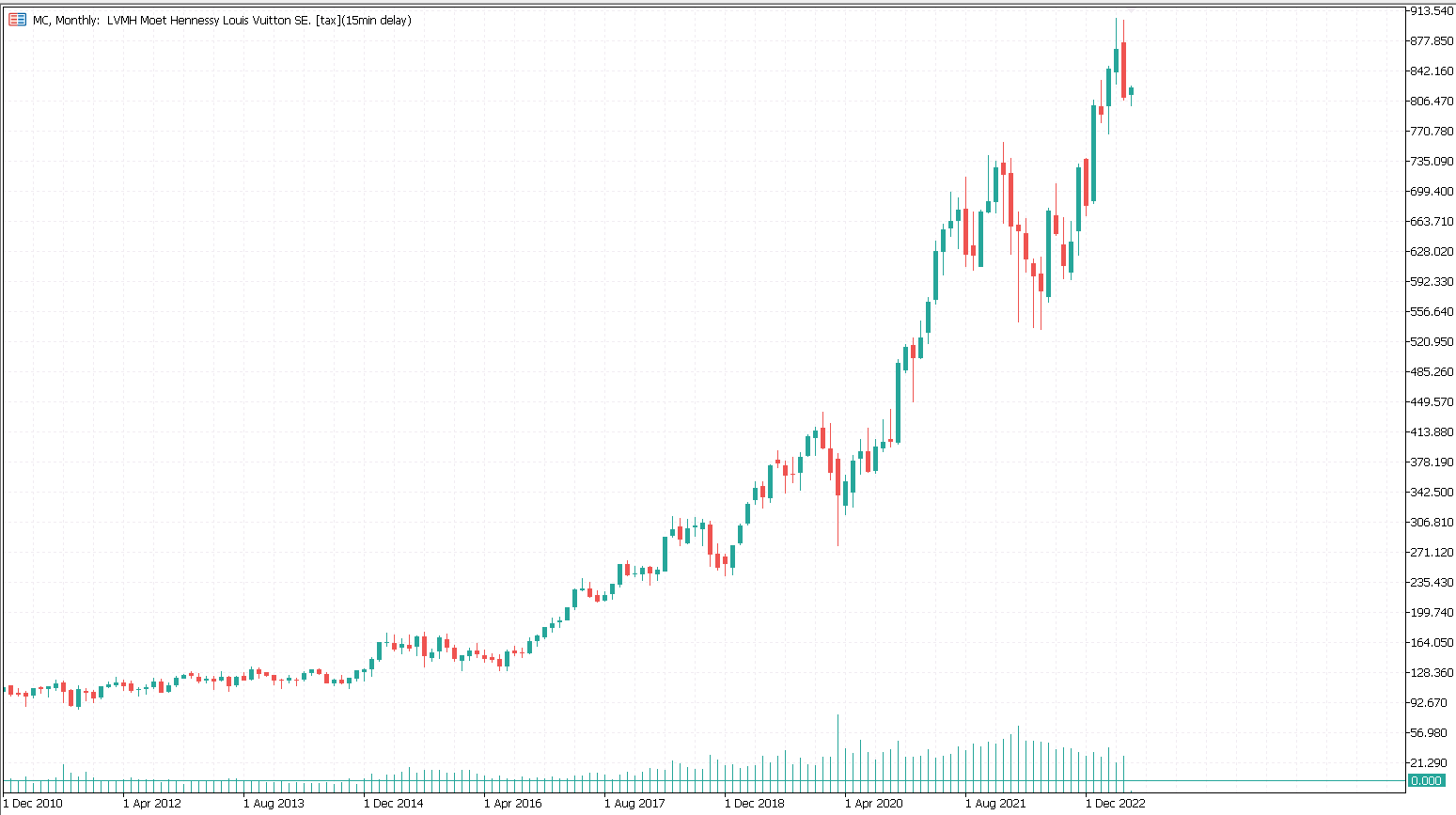Click the '1 Apr 2012' date label
Screen dimensions: 1456x815
tap(152, 803)
